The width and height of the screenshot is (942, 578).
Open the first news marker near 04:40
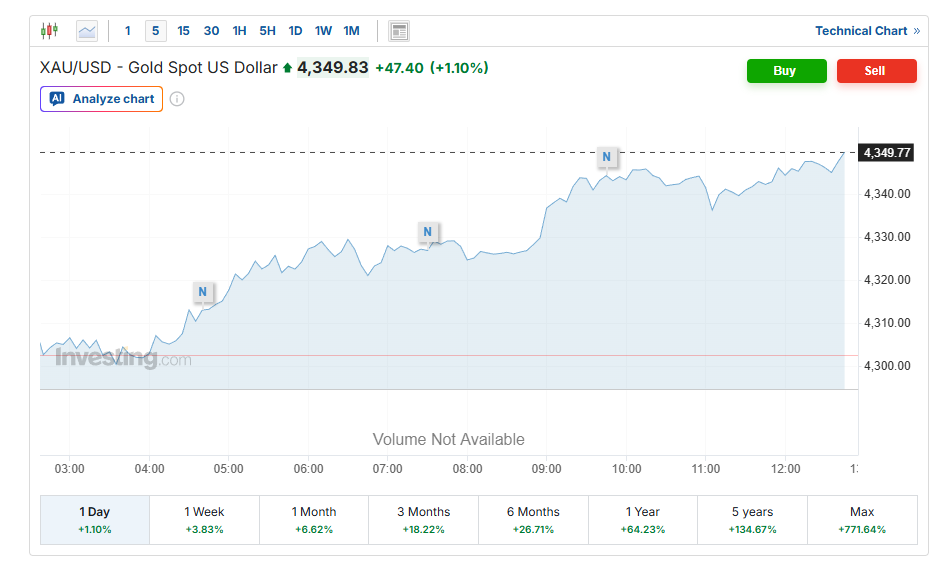[203, 292]
